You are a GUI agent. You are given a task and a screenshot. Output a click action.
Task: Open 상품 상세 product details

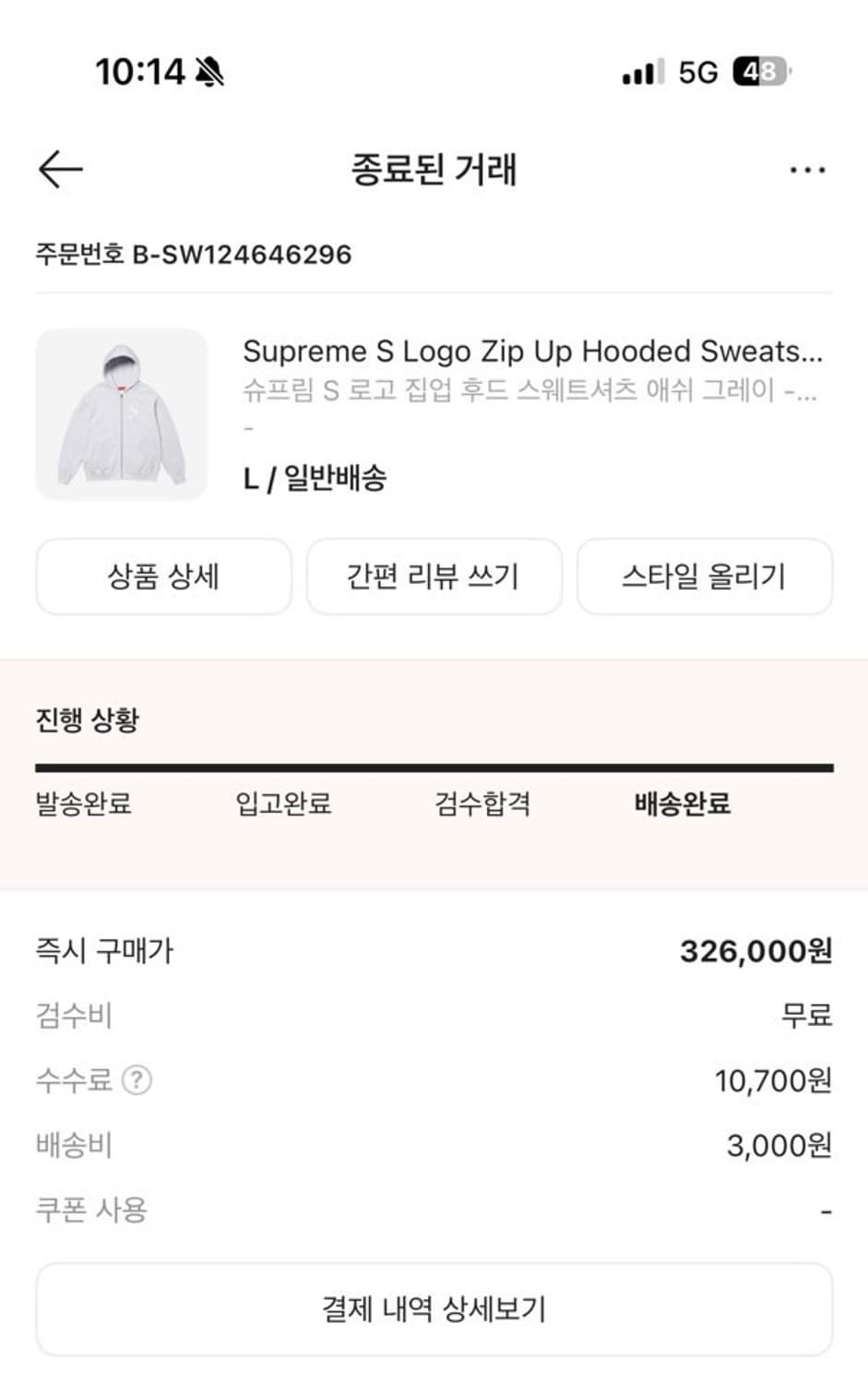163,577
